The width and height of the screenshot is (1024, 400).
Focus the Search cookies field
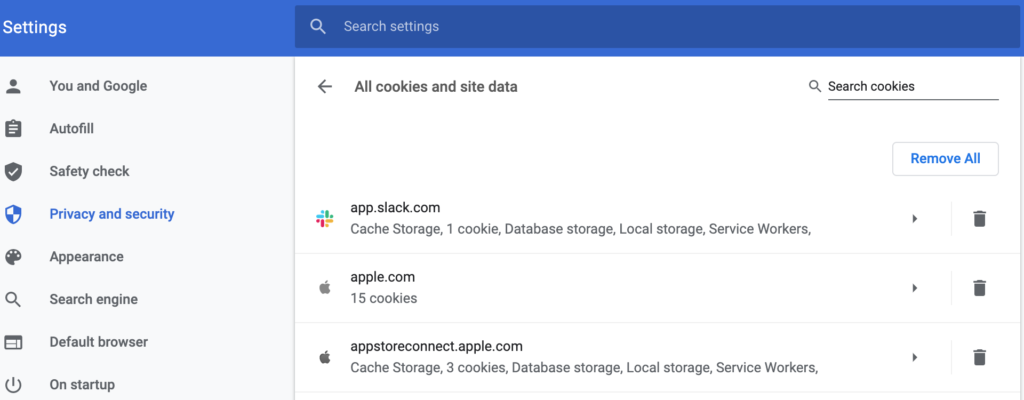[913, 86]
